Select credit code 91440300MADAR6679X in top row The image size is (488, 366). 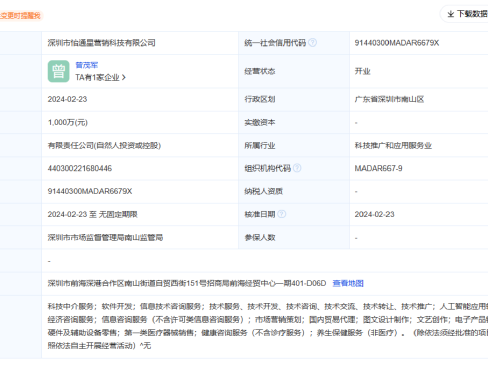coord(397,43)
